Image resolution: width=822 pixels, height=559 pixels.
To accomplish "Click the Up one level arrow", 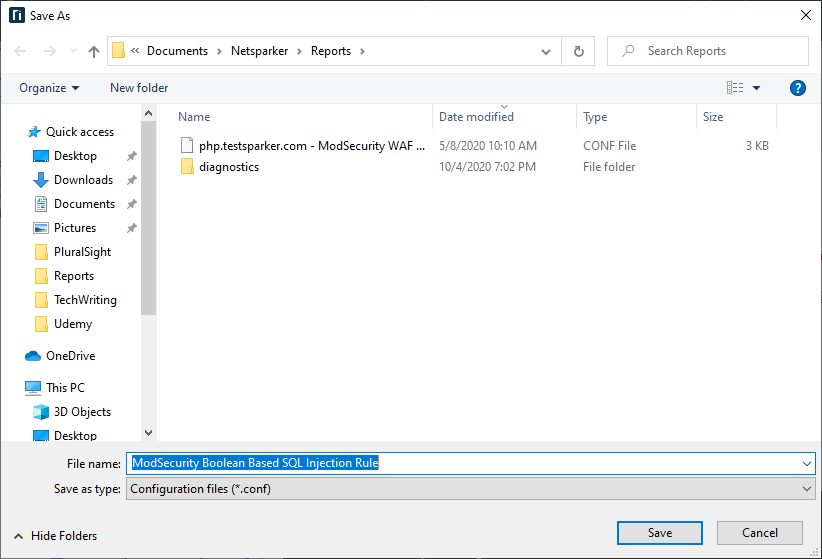I will pos(94,51).
